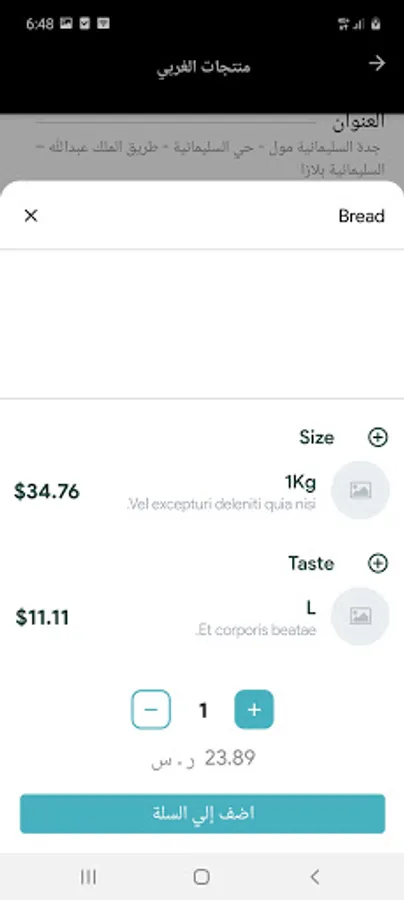Image resolution: width=404 pixels, height=900 pixels.
Task: Expand the Taste options plus icon
Action: (378, 564)
